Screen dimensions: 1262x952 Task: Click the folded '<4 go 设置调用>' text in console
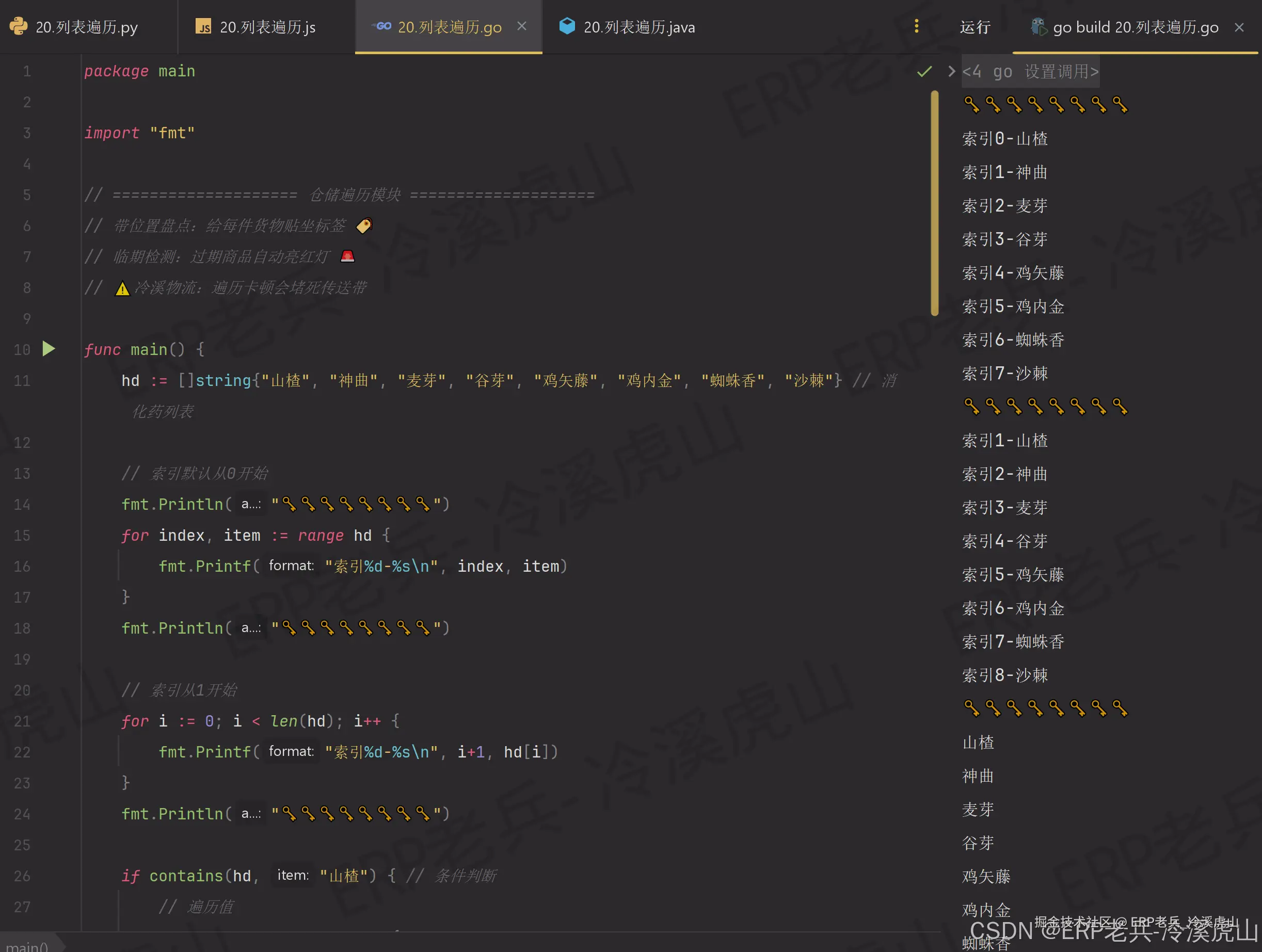[x=1030, y=71]
